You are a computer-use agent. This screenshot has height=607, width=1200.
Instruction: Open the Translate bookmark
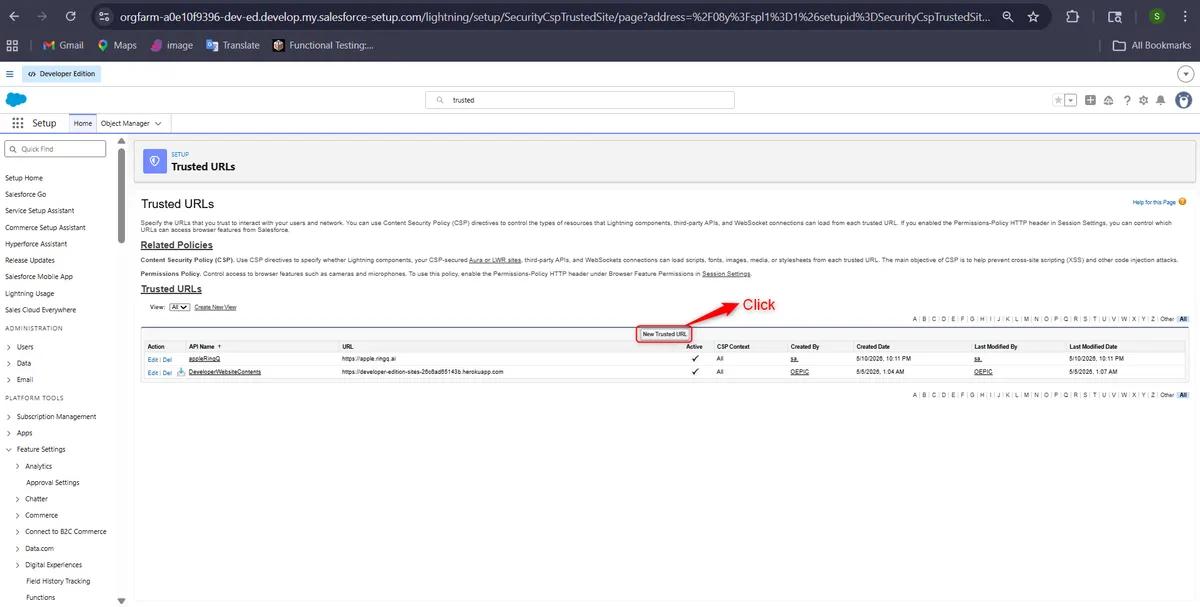tap(232, 45)
